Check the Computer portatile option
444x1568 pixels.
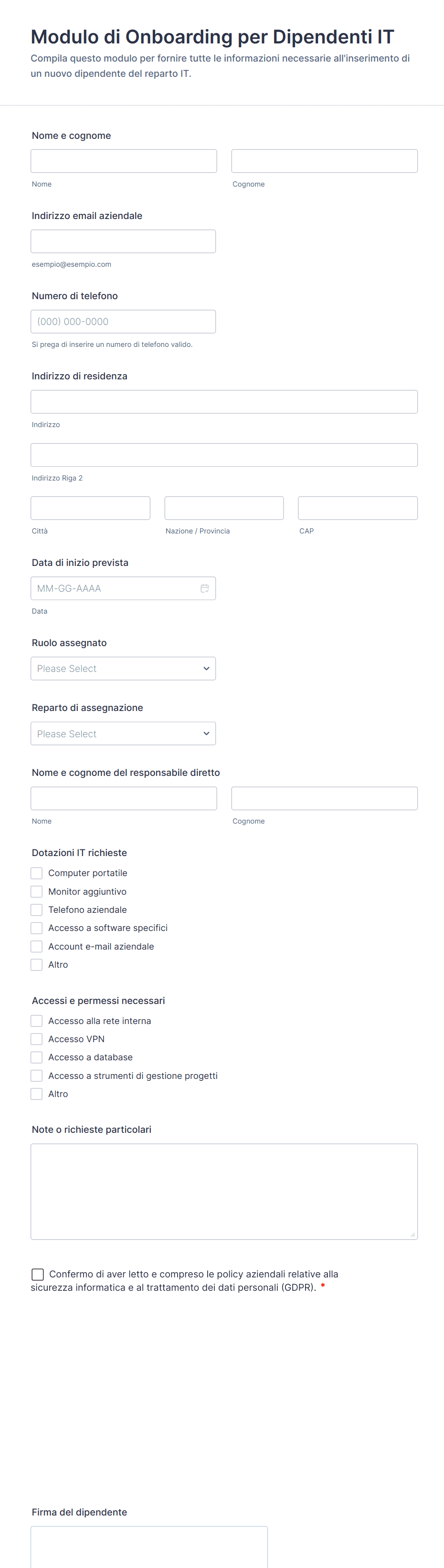pyautogui.click(x=37, y=873)
